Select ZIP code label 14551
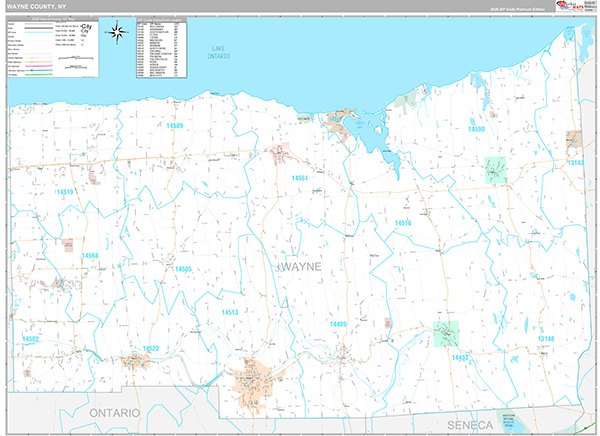600x436 pixels. (x=300, y=178)
